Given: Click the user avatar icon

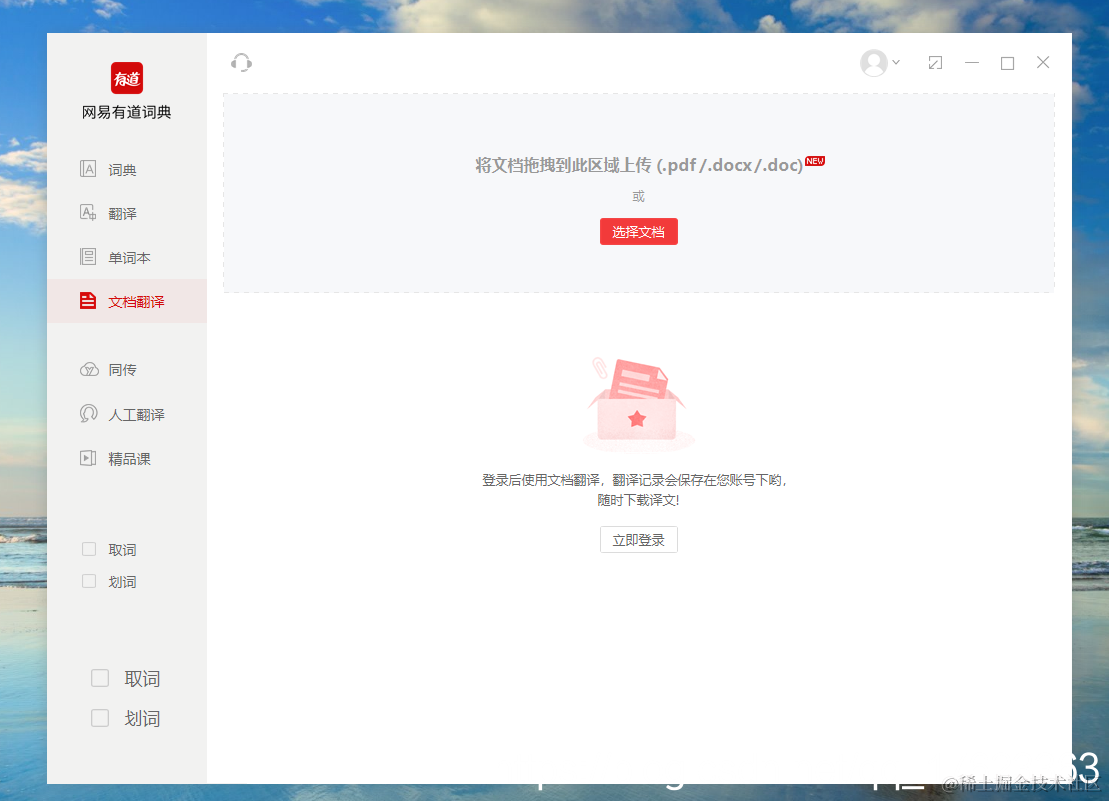Looking at the screenshot, I should tap(872, 62).
